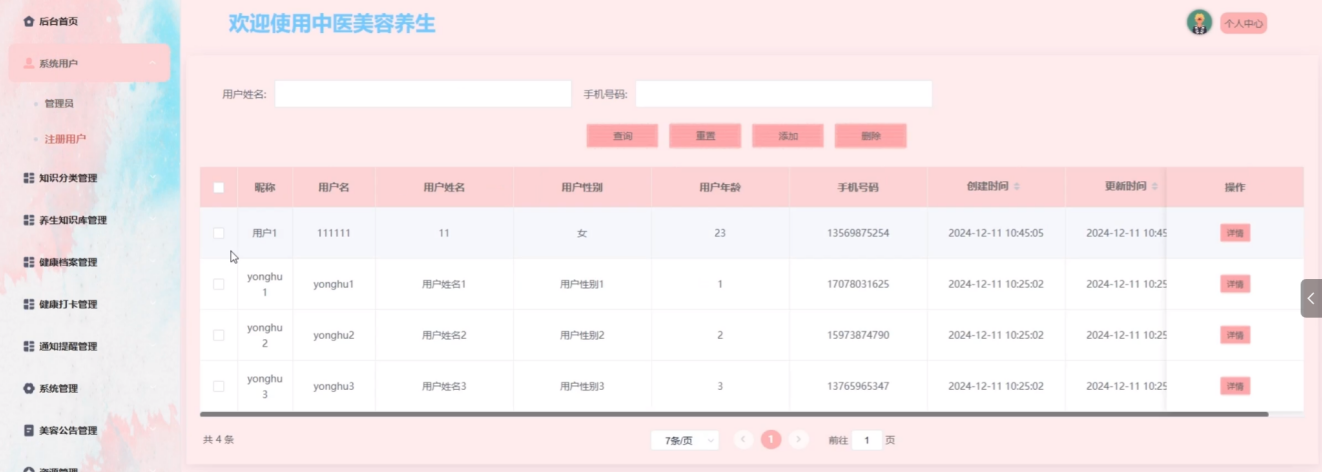Click the grid icon beside 健康打卡管理
Image resolution: width=1322 pixels, height=472 pixels.
(x=29, y=304)
